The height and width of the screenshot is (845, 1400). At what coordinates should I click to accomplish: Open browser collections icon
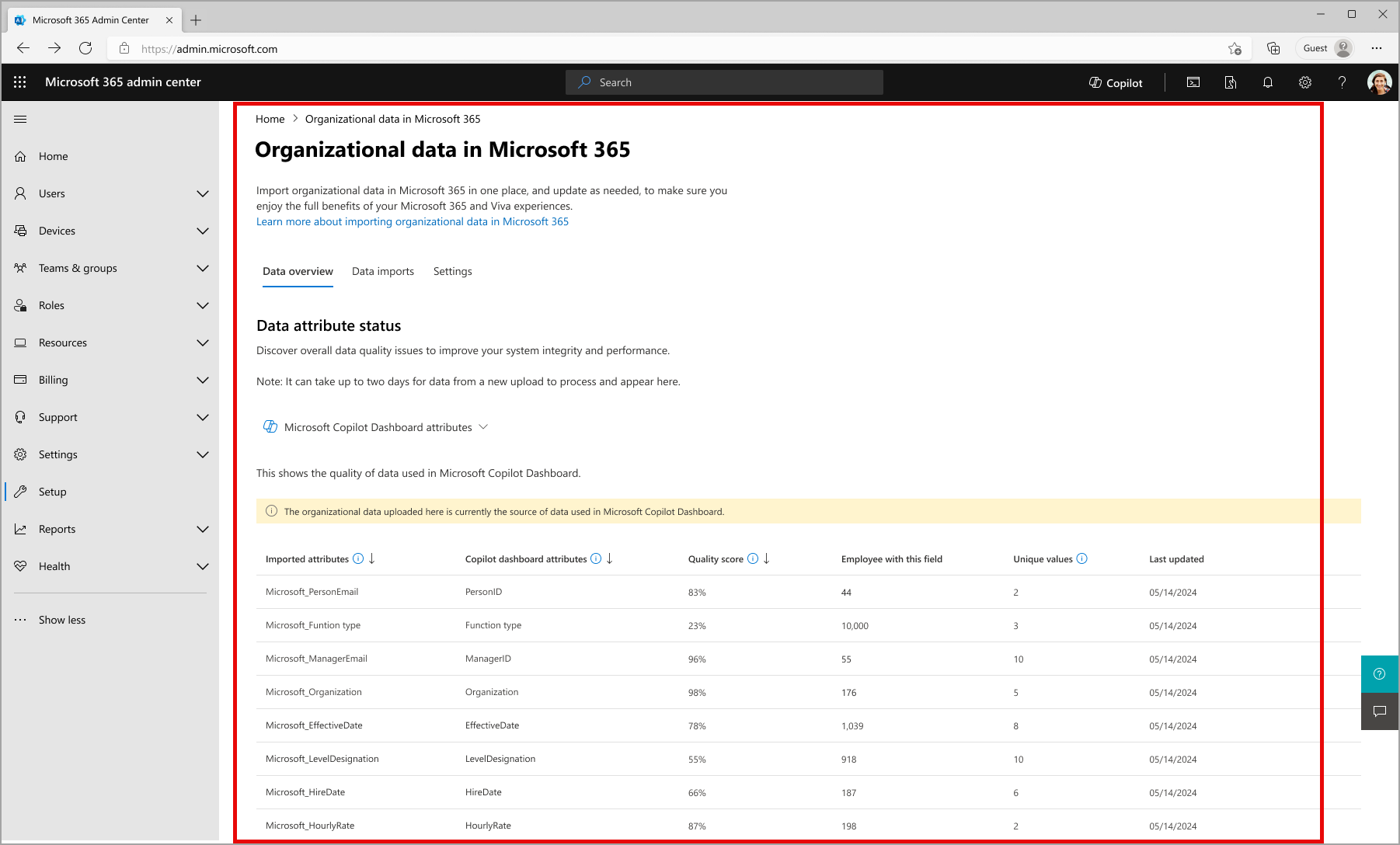[x=1273, y=48]
